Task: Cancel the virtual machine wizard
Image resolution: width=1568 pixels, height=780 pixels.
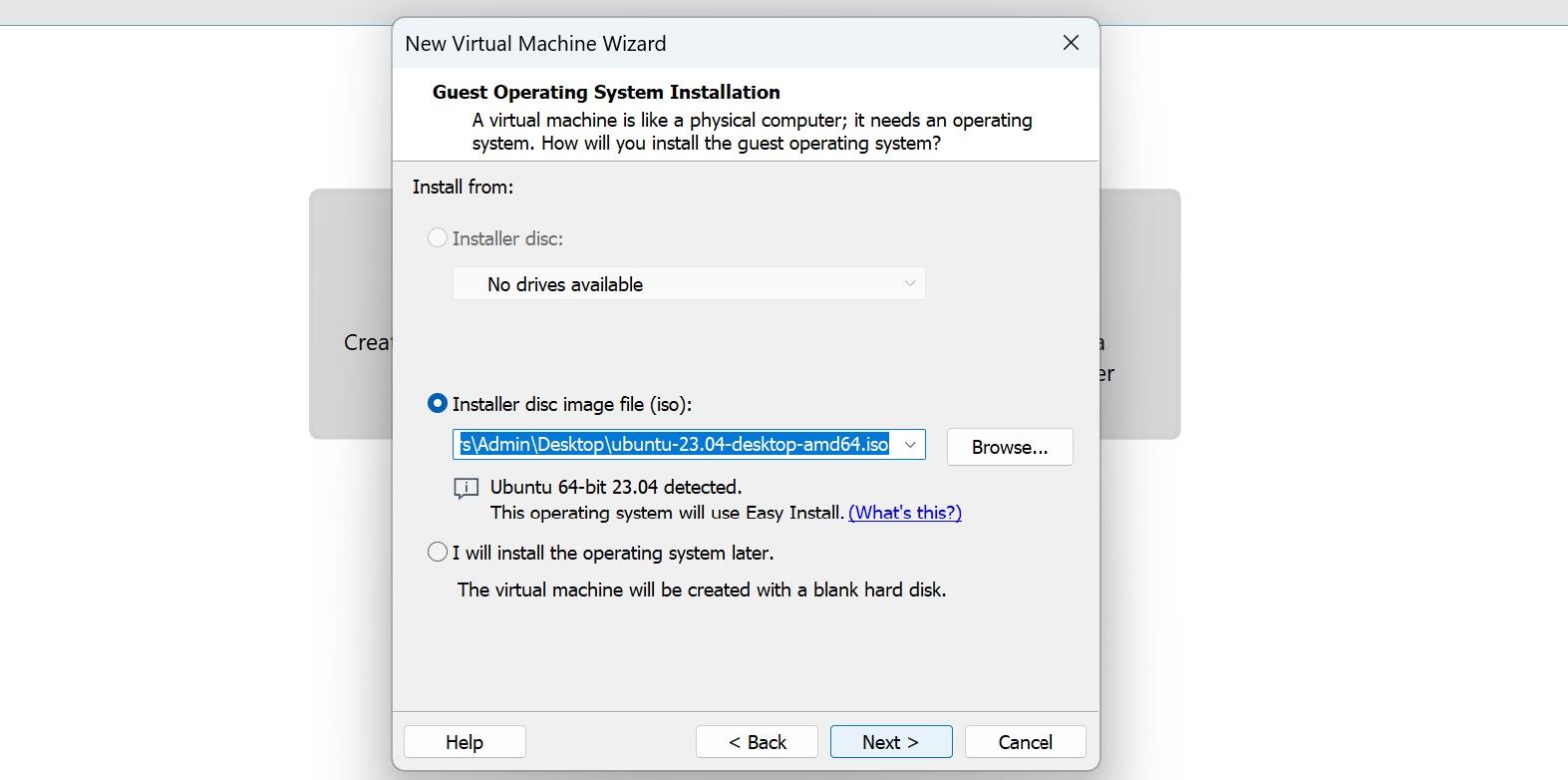Action: point(1025,742)
